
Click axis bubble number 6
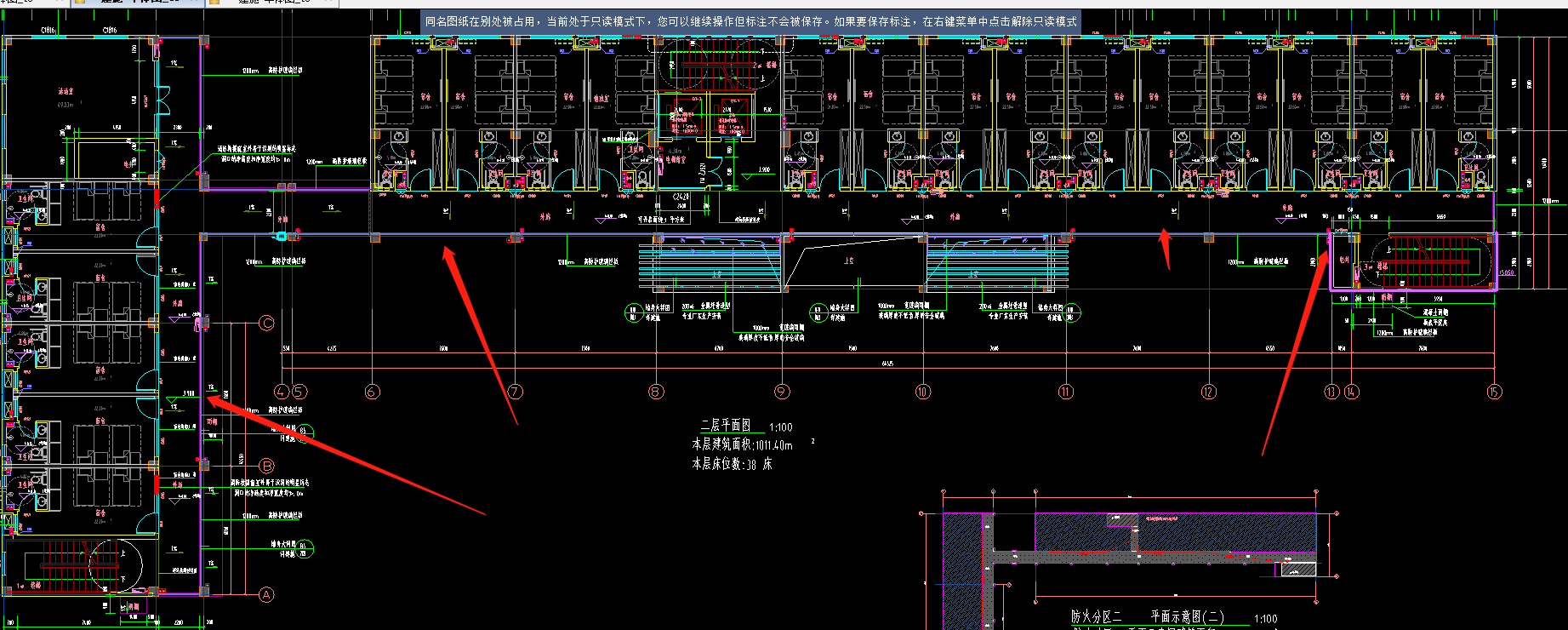point(372,392)
